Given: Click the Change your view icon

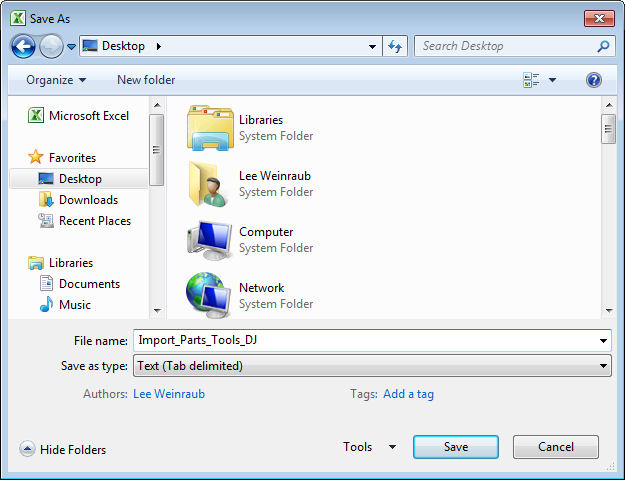Looking at the screenshot, I should (531, 80).
